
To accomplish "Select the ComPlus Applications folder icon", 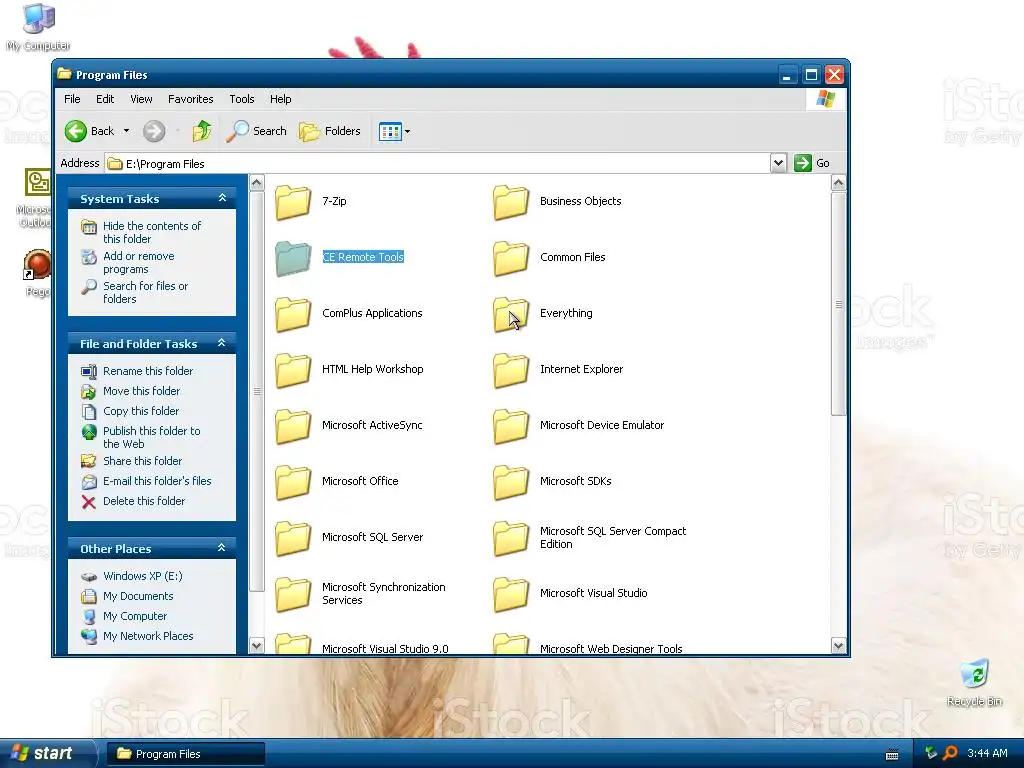I will (293, 314).
